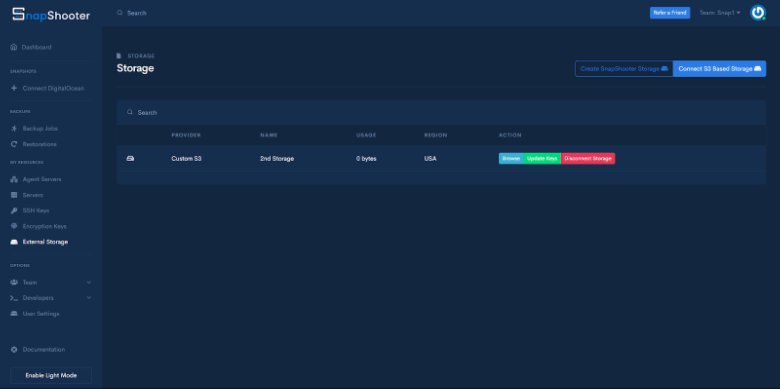Screen dimensions: 780x389
Task: Click Connect S3 Based Storage button
Action: point(719,69)
